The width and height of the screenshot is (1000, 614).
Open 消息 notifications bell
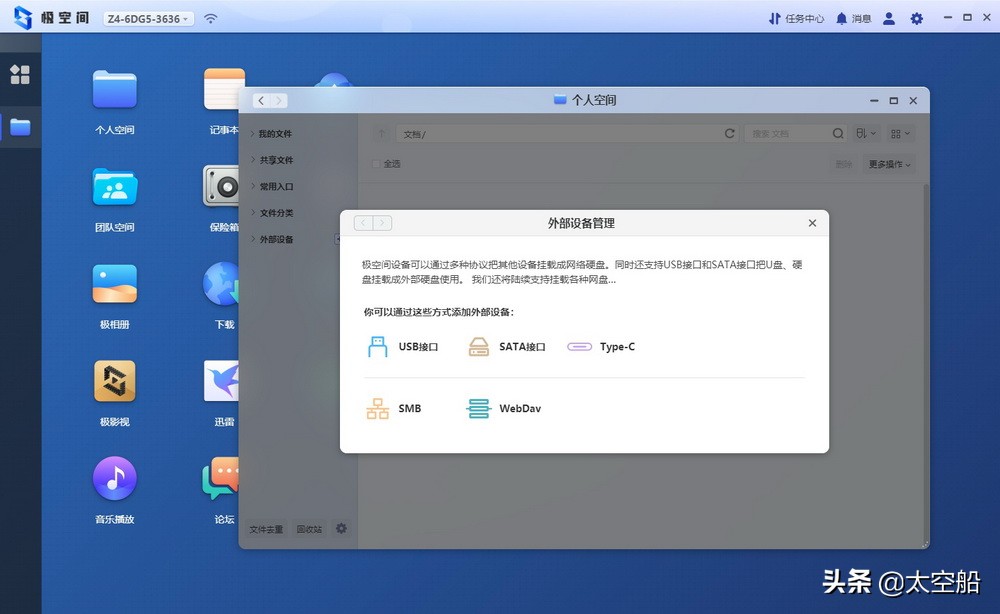tap(853, 18)
